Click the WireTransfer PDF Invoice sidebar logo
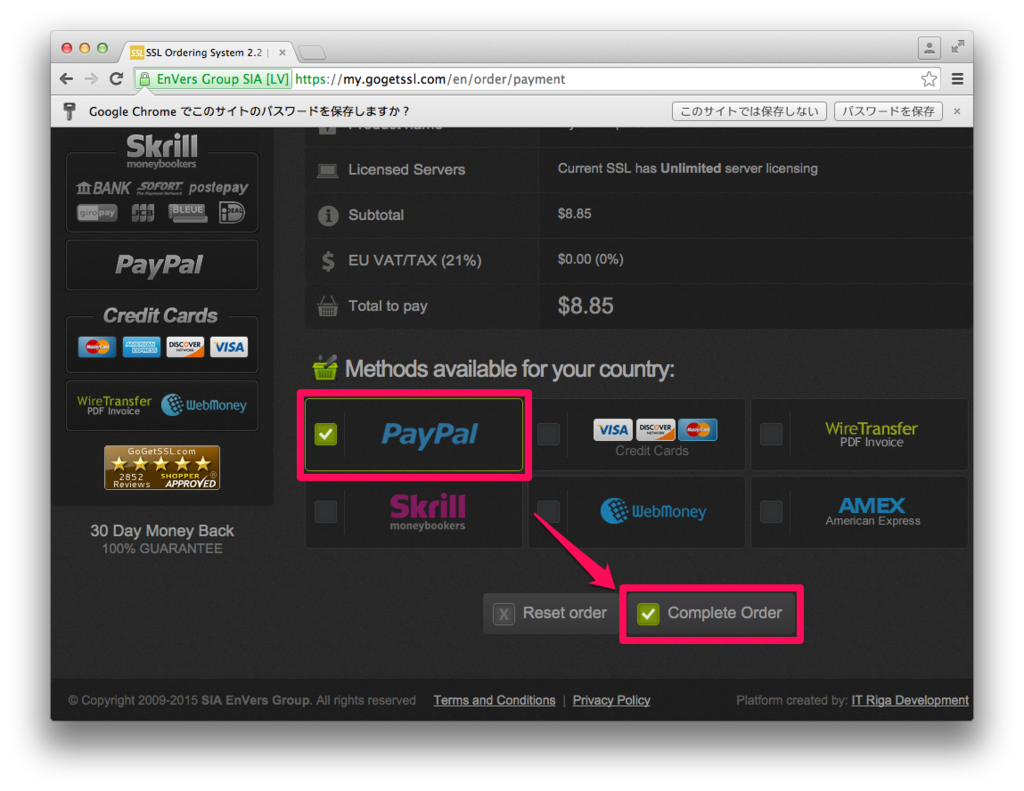 point(114,405)
